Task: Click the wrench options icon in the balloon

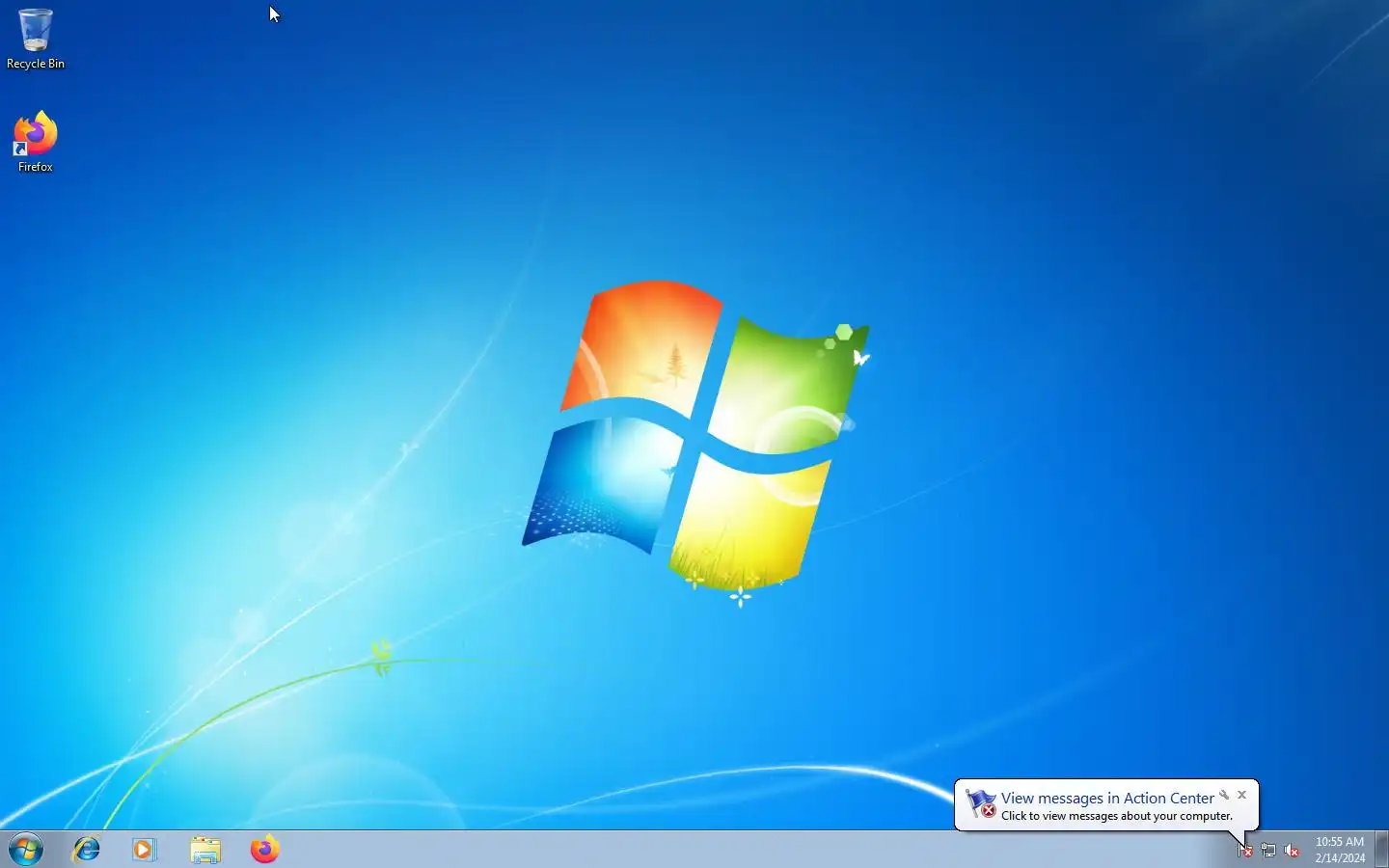Action: click(x=1224, y=795)
